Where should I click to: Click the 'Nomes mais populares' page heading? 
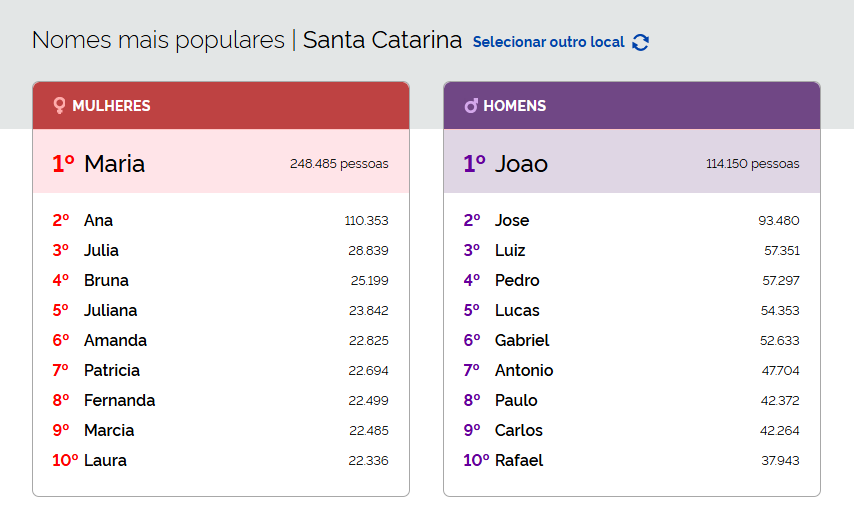coord(158,40)
